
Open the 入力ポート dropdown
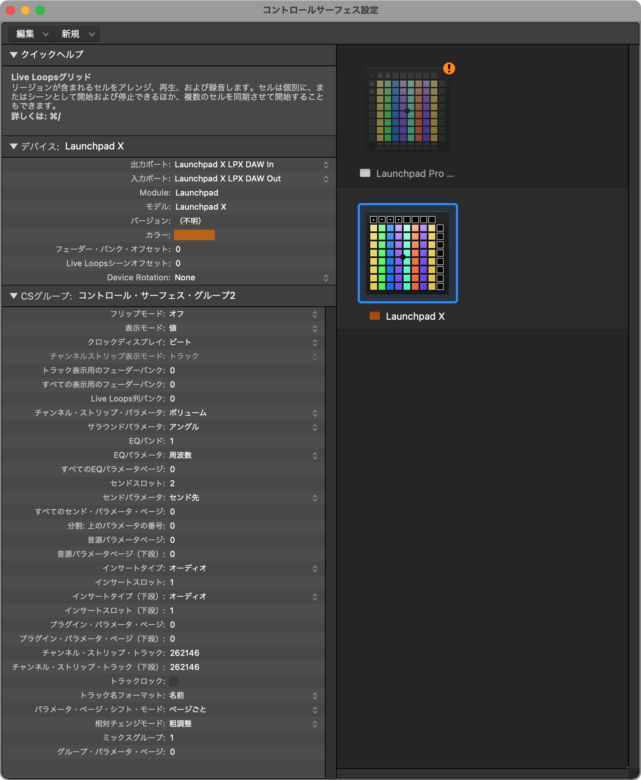click(250, 178)
